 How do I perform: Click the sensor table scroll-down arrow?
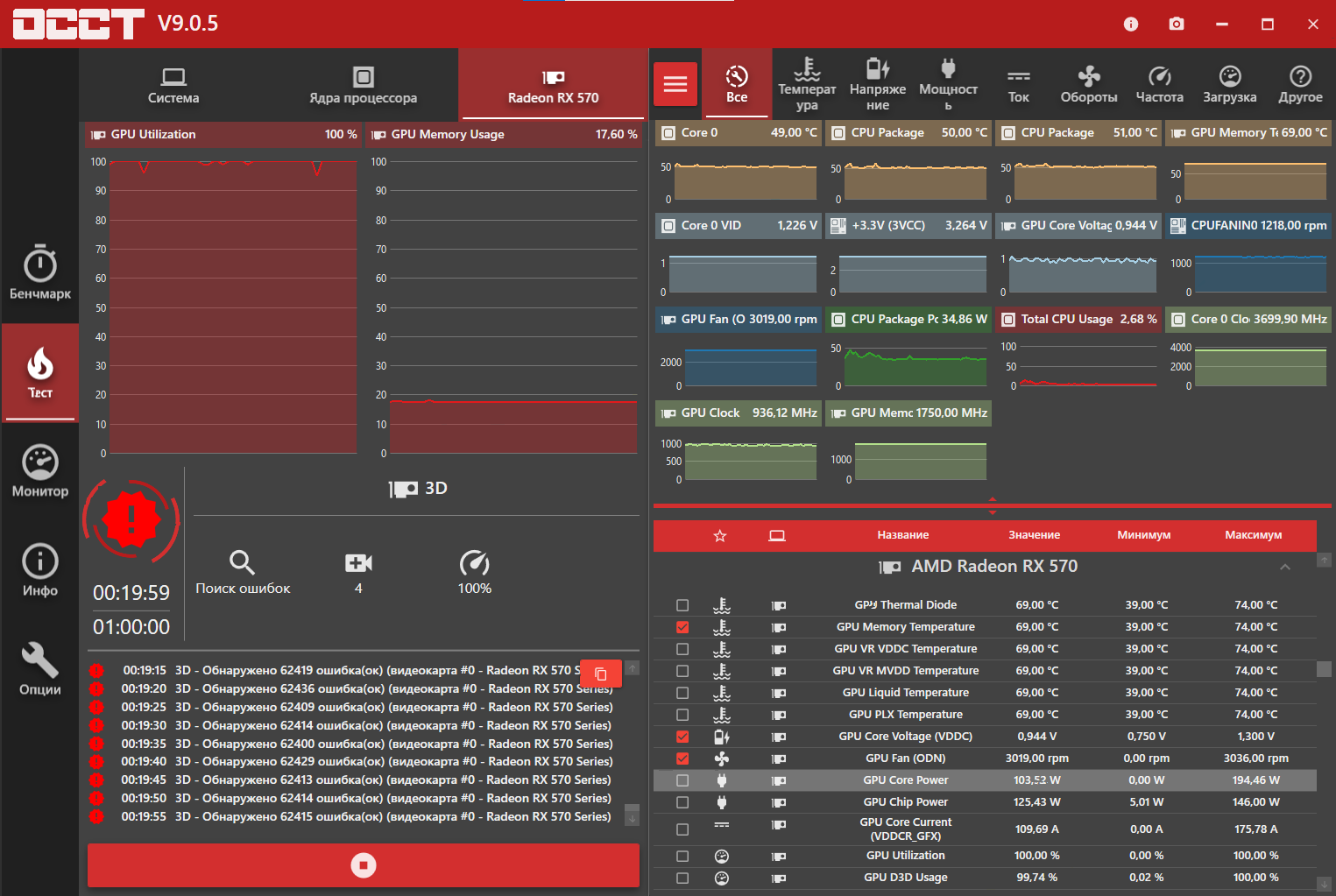1325,884
